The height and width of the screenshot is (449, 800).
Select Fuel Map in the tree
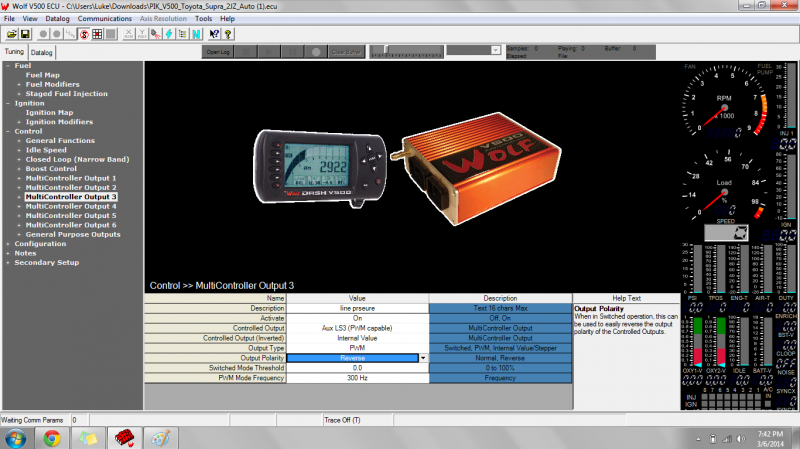pyautogui.click(x=42, y=75)
